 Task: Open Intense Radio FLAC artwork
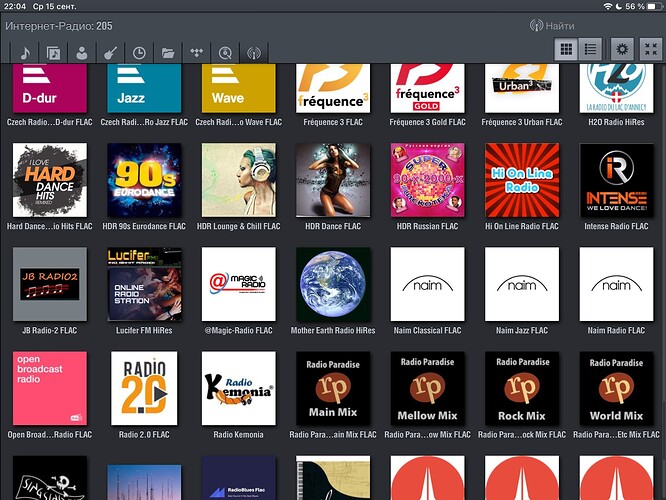pyautogui.click(x=616, y=180)
